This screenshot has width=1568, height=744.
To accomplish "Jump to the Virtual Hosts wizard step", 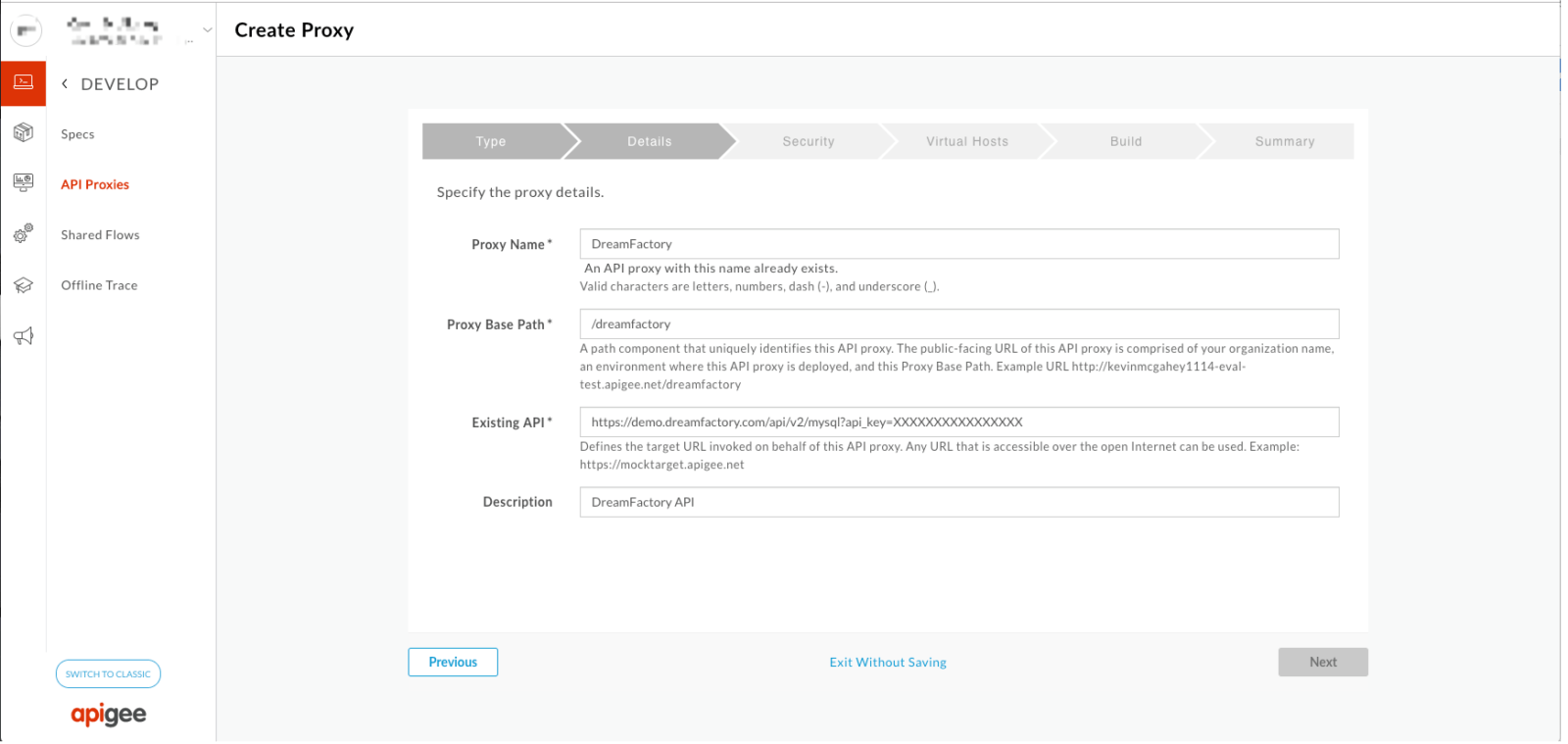I will tap(967, 141).
